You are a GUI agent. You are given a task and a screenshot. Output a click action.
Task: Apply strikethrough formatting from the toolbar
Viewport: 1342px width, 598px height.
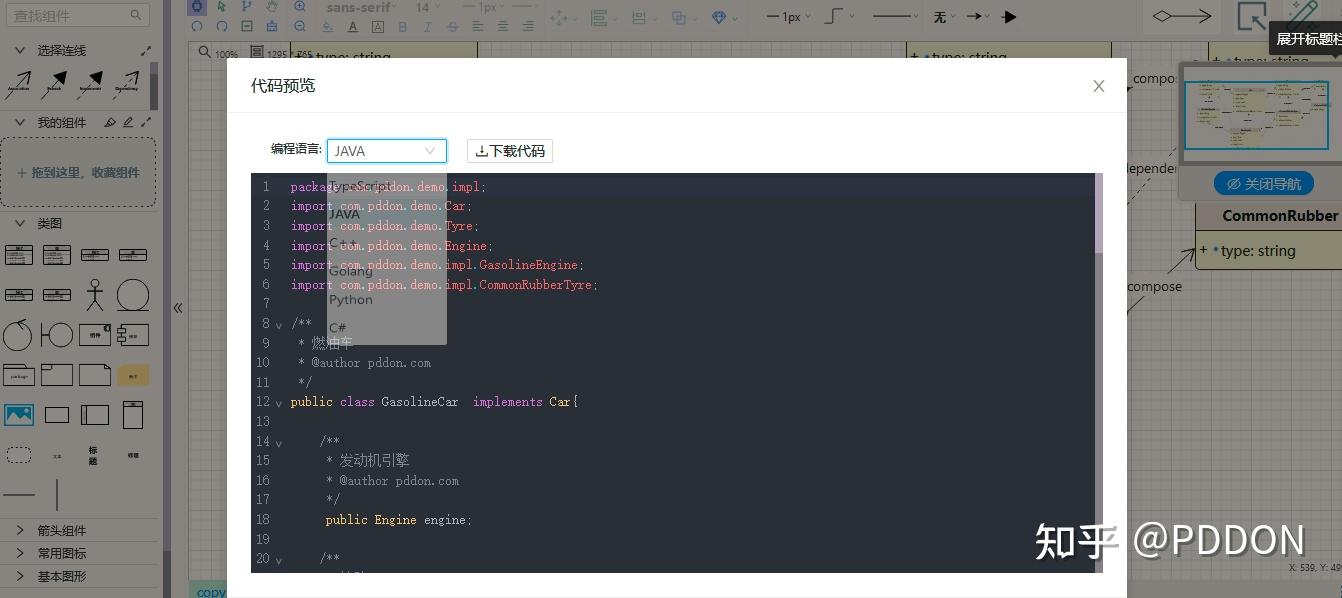click(x=452, y=27)
